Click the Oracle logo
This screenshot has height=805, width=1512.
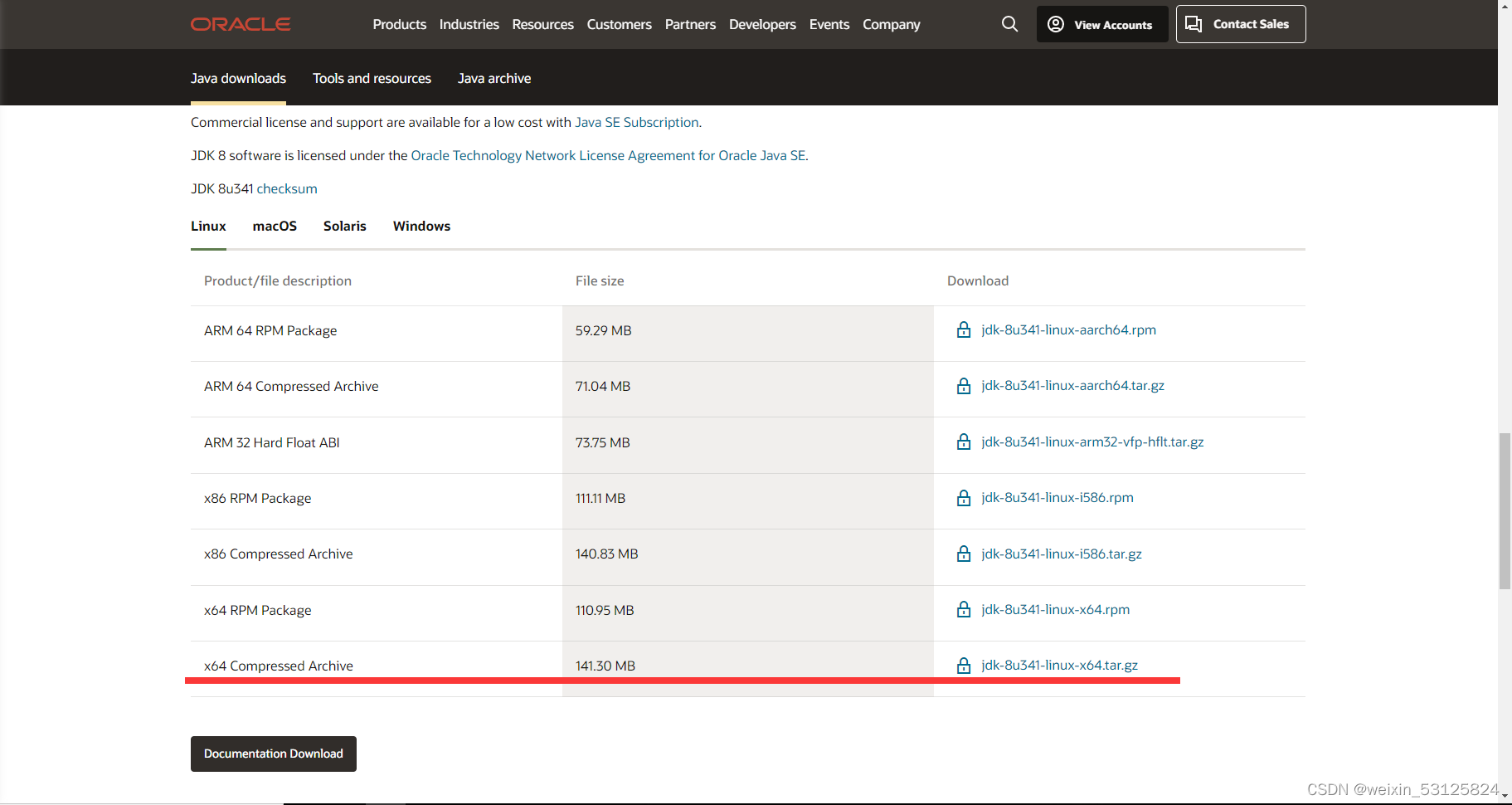(241, 24)
